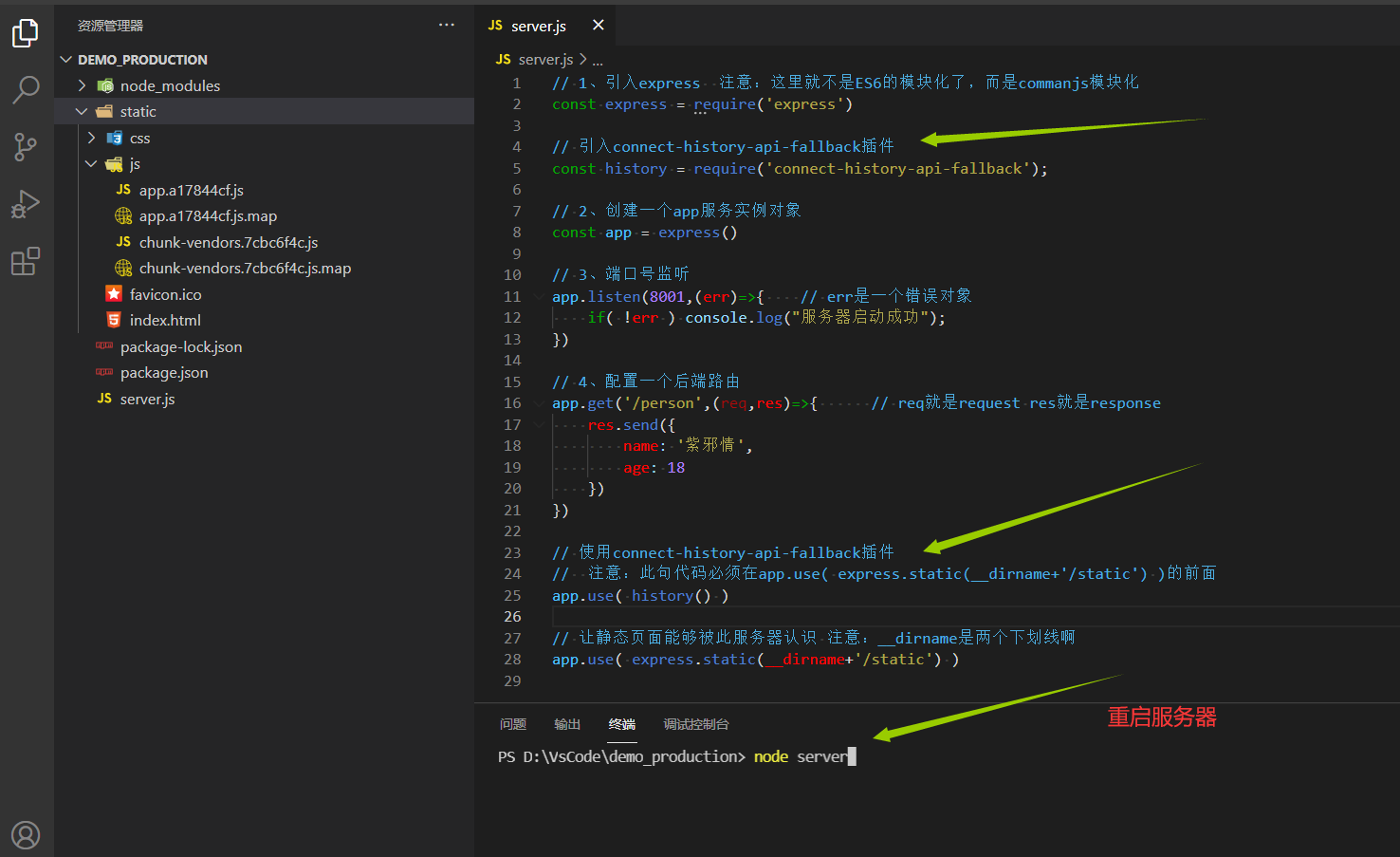
Task: Open app.a17844cf.js file
Action: pyautogui.click(x=191, y=191)
